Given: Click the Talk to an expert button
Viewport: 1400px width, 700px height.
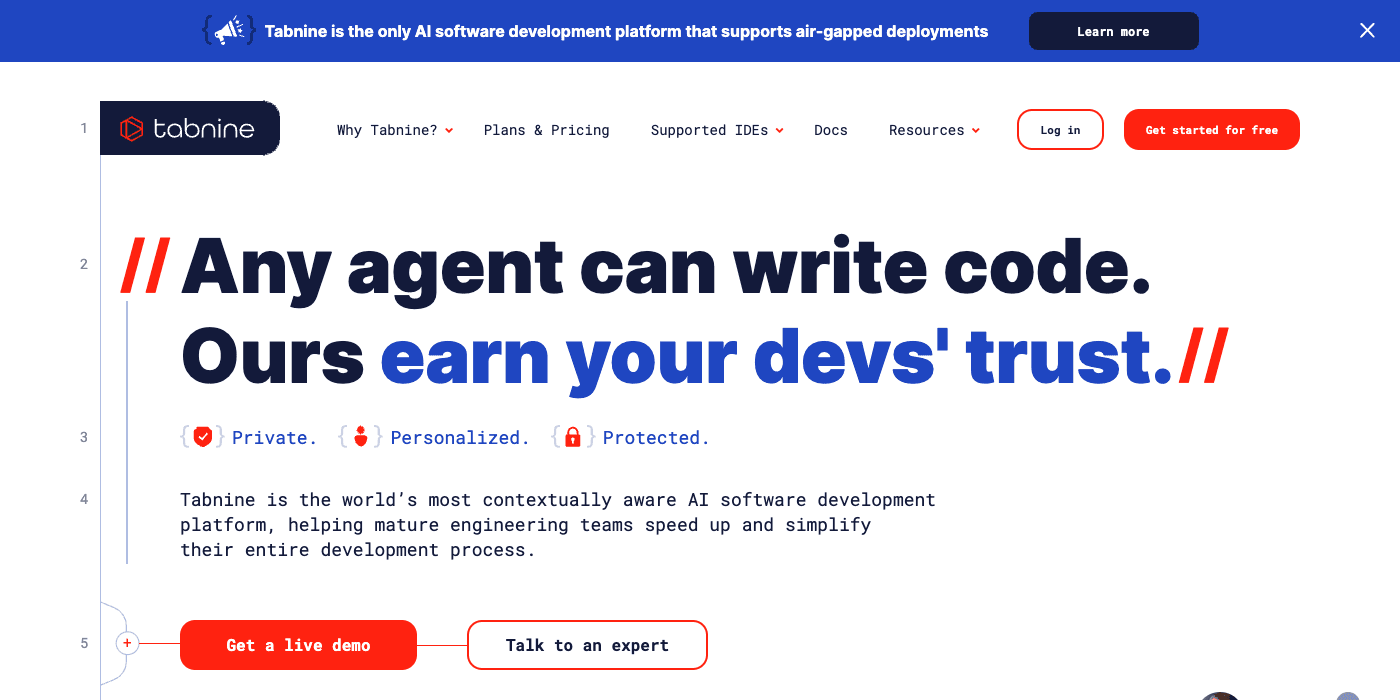Looking at the screenshot, I should [587, 645].
